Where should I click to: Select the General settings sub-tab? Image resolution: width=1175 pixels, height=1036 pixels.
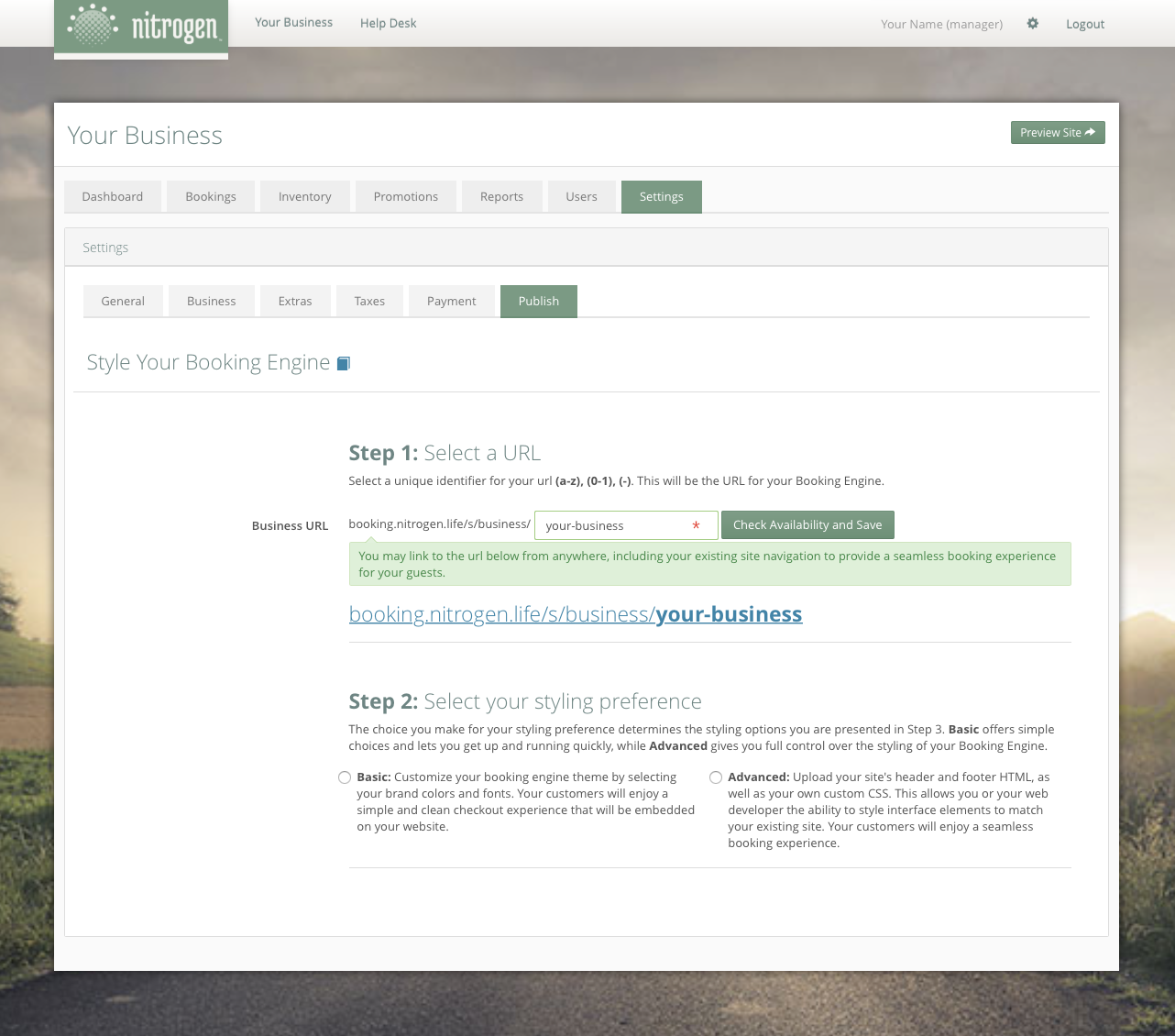click(x=123, y=302)
